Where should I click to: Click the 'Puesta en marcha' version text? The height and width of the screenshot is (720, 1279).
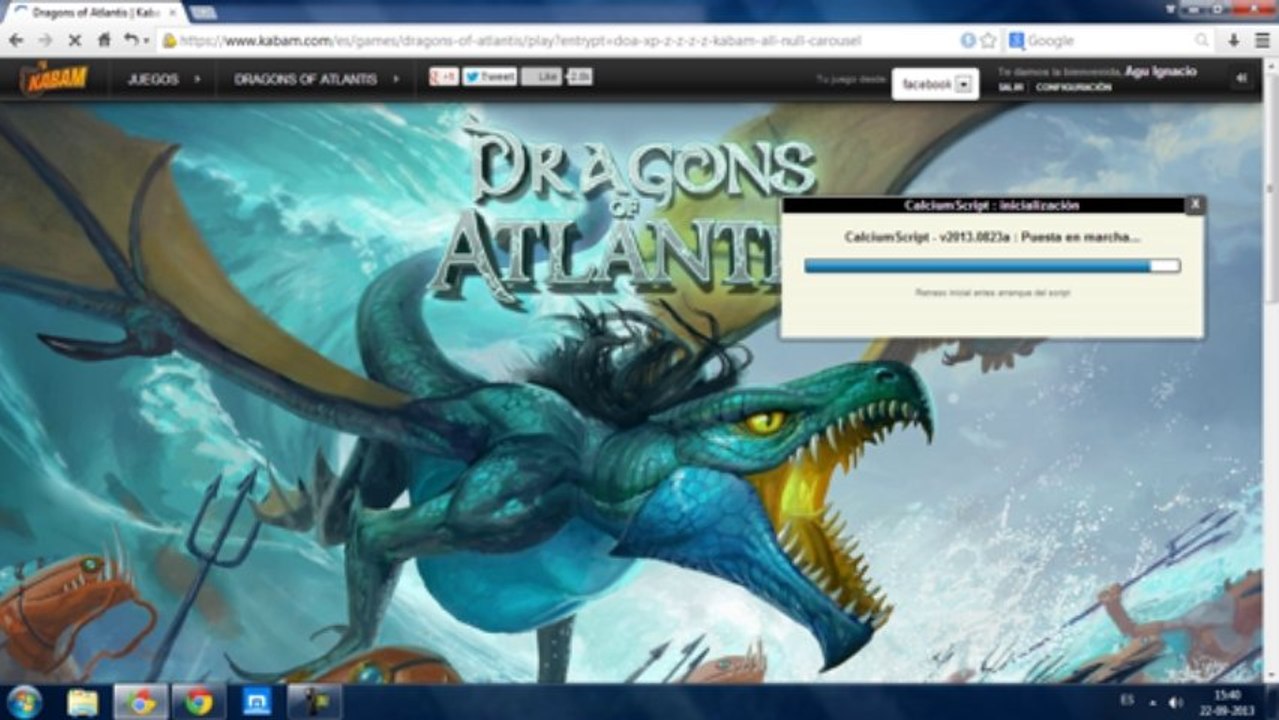point(992,237)
